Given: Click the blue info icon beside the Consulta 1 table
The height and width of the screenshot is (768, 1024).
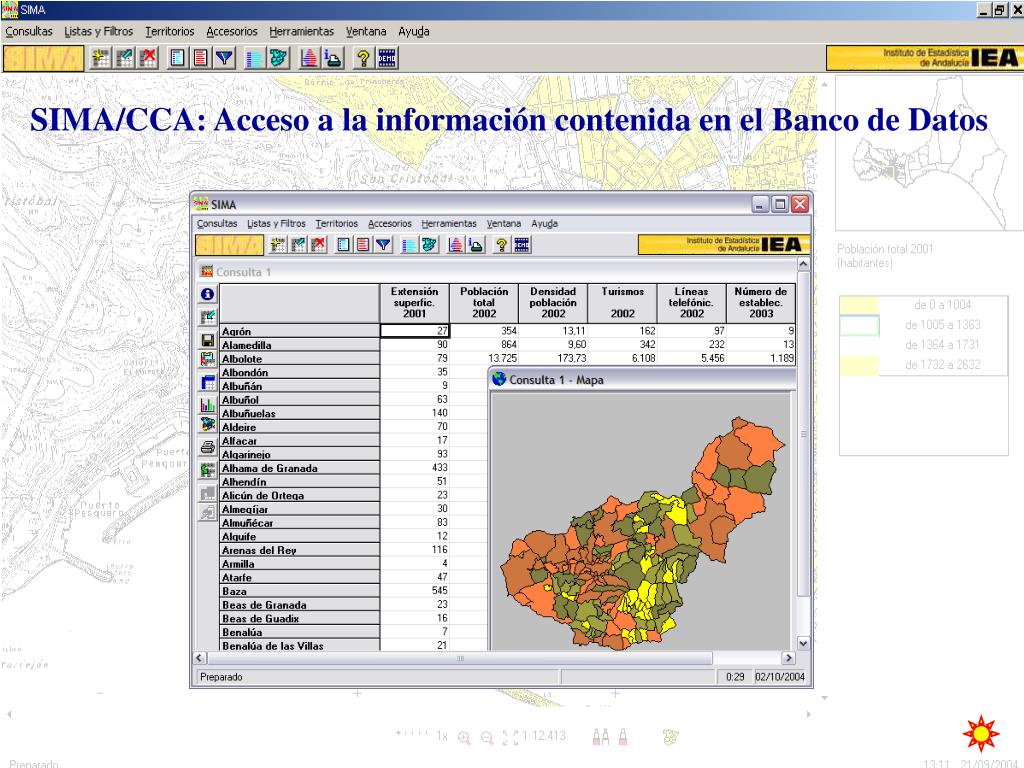Looking at the screenshot, I should click(x=208, y=294).
